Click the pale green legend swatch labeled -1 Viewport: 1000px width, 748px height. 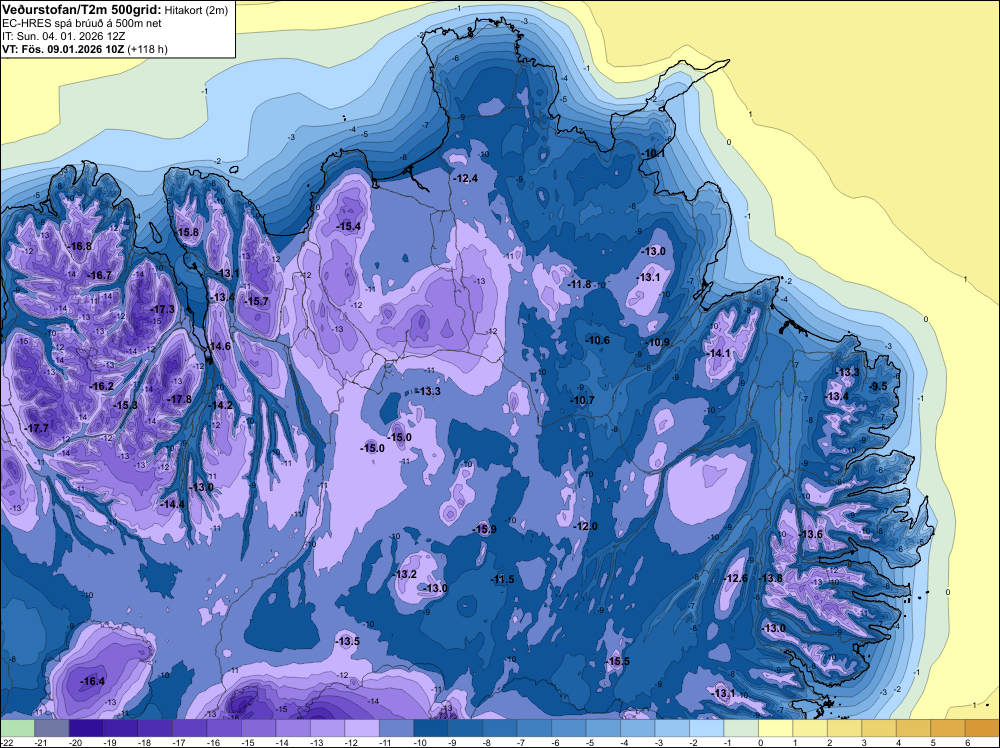coord(740,728)
